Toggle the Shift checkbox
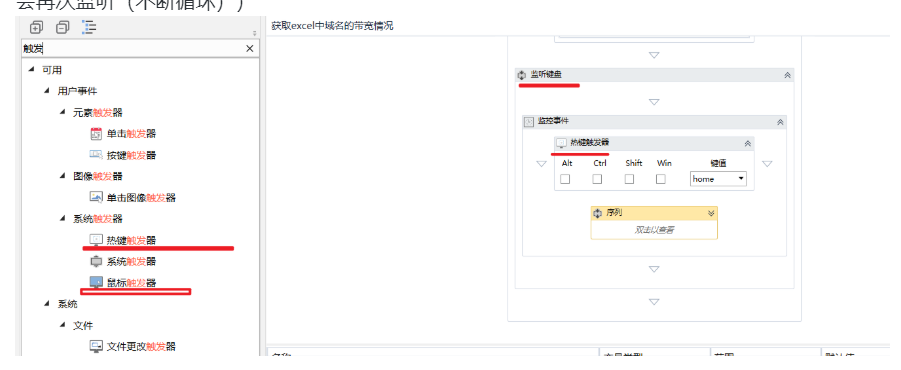Image resolution: width=901 pixels, height=370 pixels. [x=629, y=179]
